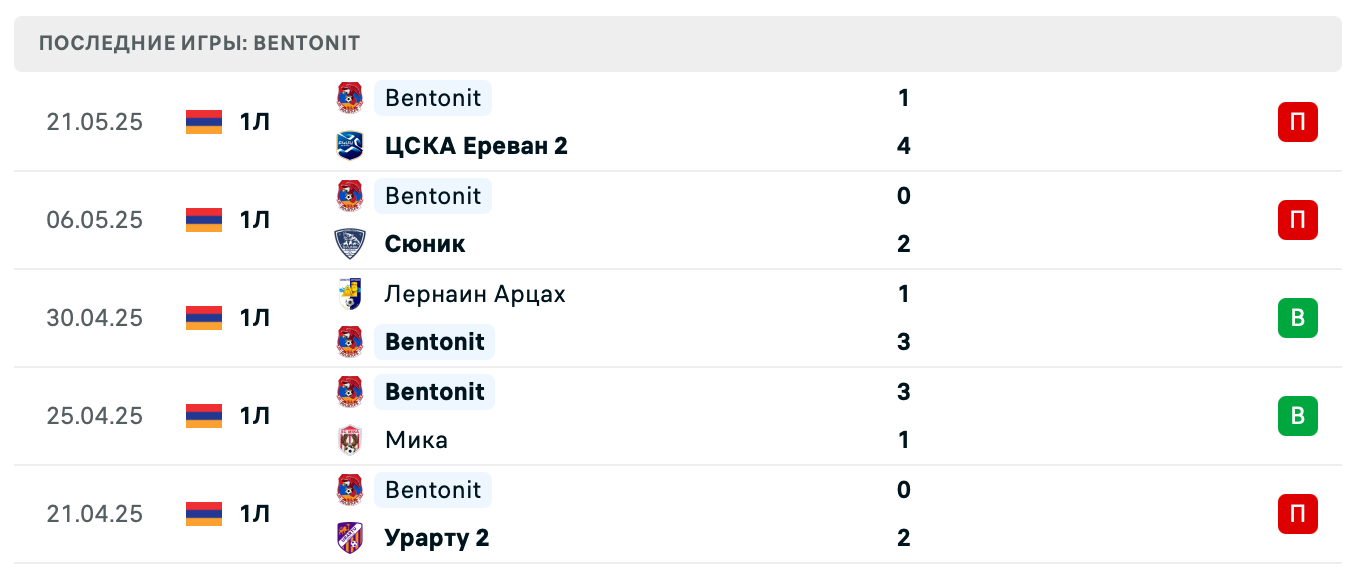This screenshot has width=1356, height=578.
Task: Select the Мика team name
Action: (x=416, y=440)
